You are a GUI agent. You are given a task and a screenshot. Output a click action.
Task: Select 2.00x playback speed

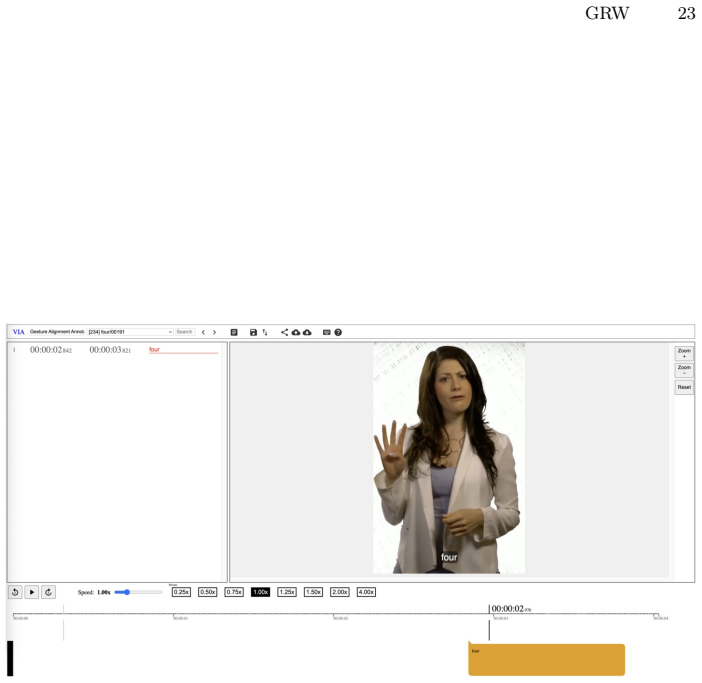coord(339,592)
